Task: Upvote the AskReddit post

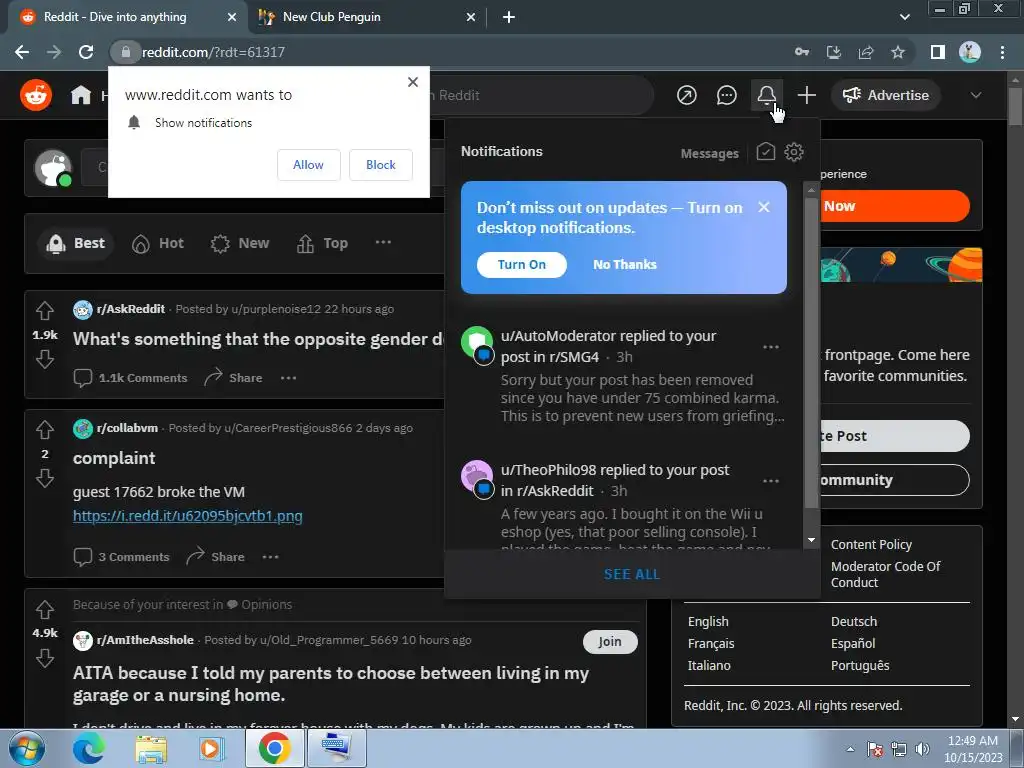Action: click(x=44, y=311)
